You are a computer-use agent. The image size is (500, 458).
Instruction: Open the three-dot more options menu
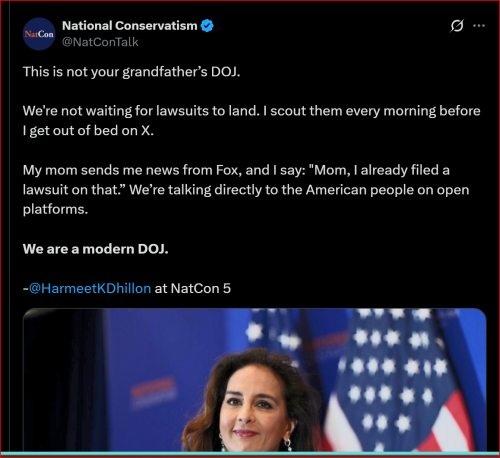tap(479, 26)
